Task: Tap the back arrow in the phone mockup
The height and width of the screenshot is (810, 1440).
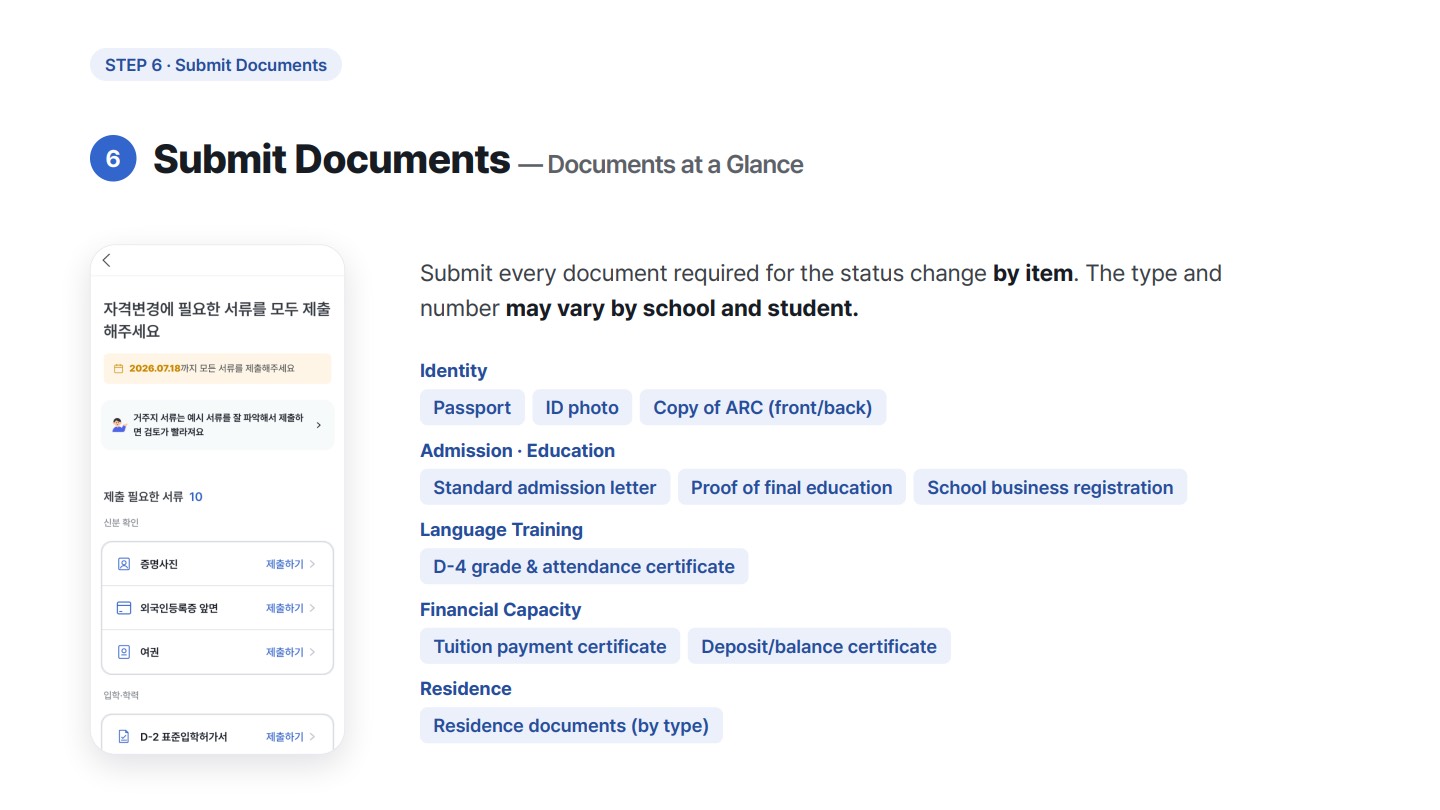Action: coord(106,260)
